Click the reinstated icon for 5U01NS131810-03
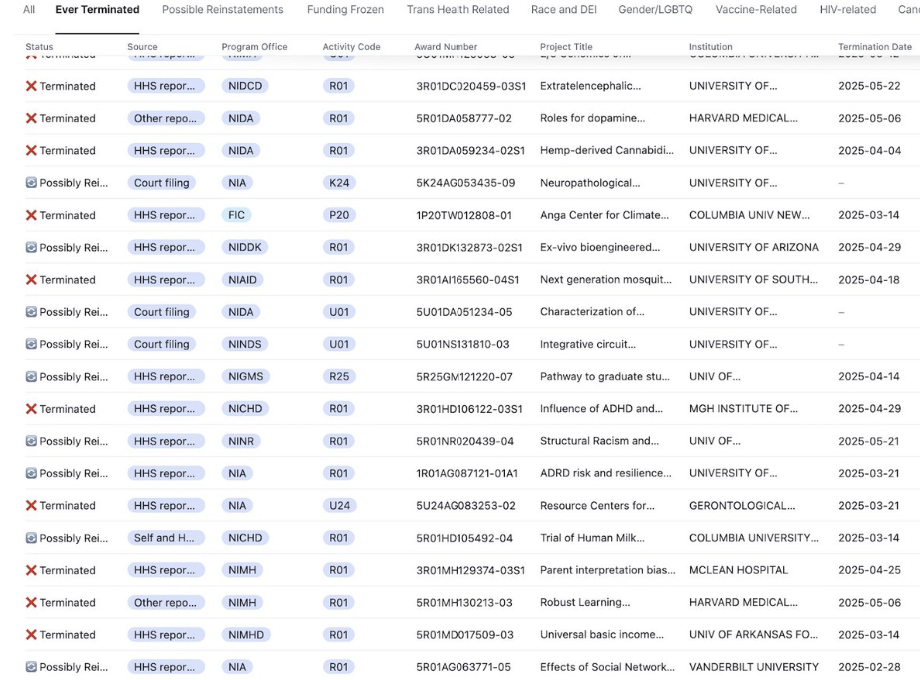The image size is (920, 680). (x=31, y=344)
